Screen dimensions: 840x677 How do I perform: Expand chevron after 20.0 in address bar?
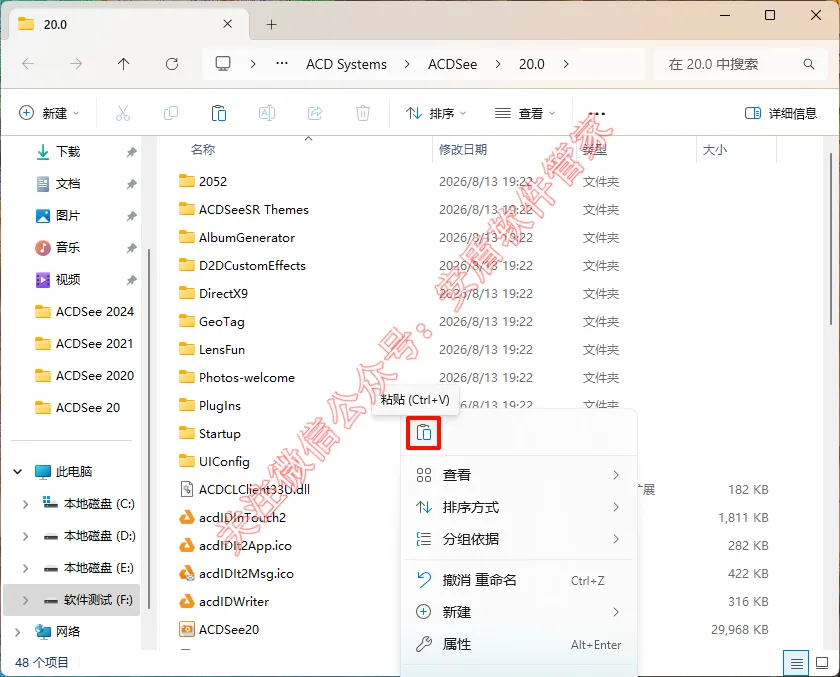pyautogui.click(x=566, y=64)
